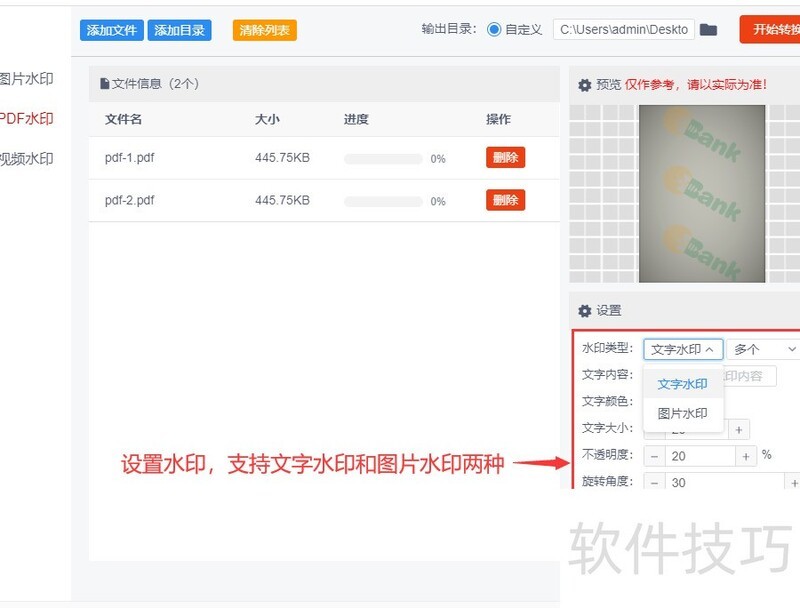
Task: Switch to the PDF水印 sidebar tab
Action: [27, 118]
